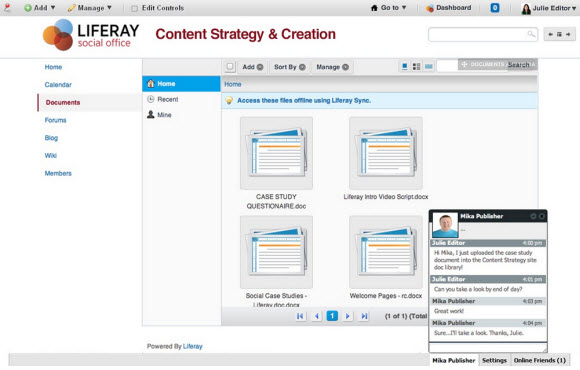Image resolution: width=580 pixels, height=370 pixels.
Task: Toggle the Edit Controls checkbox
Action: pyautogui.click(x=135, y=8)
